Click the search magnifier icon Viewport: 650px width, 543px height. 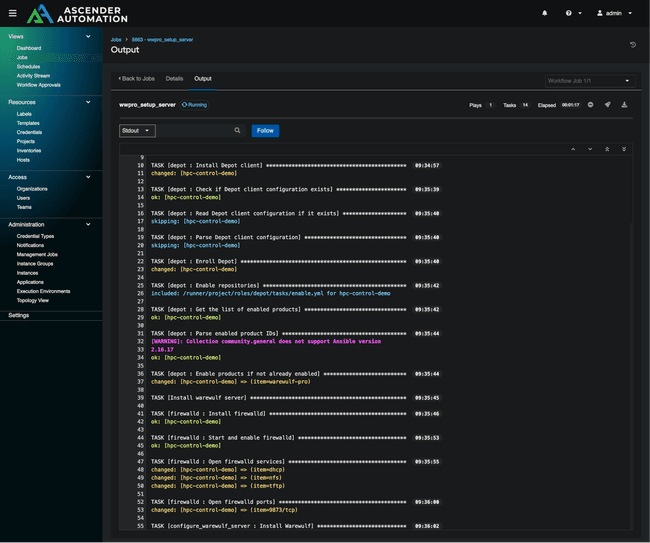coord(237,130)
